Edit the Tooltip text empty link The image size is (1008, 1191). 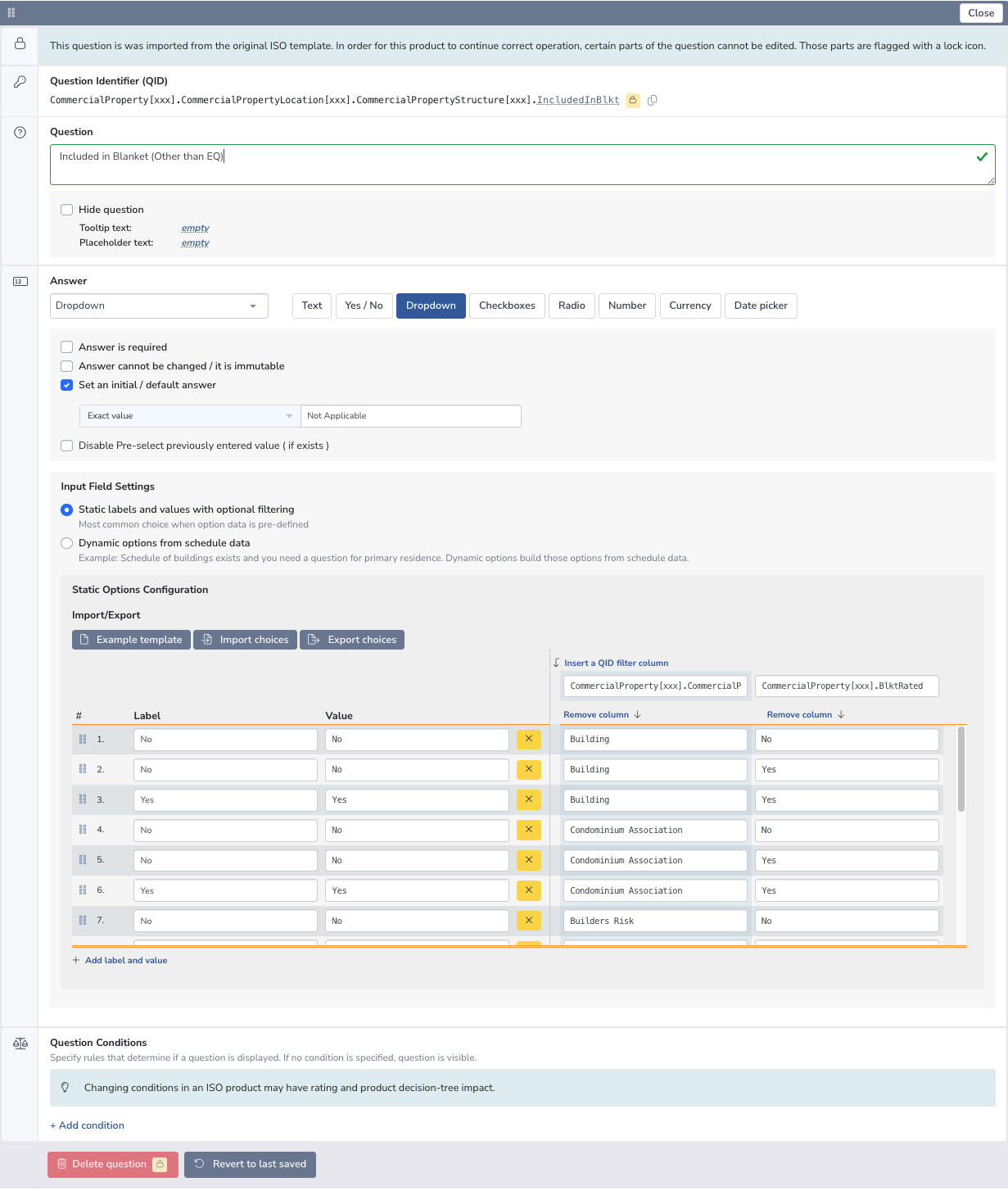(196, 228)
